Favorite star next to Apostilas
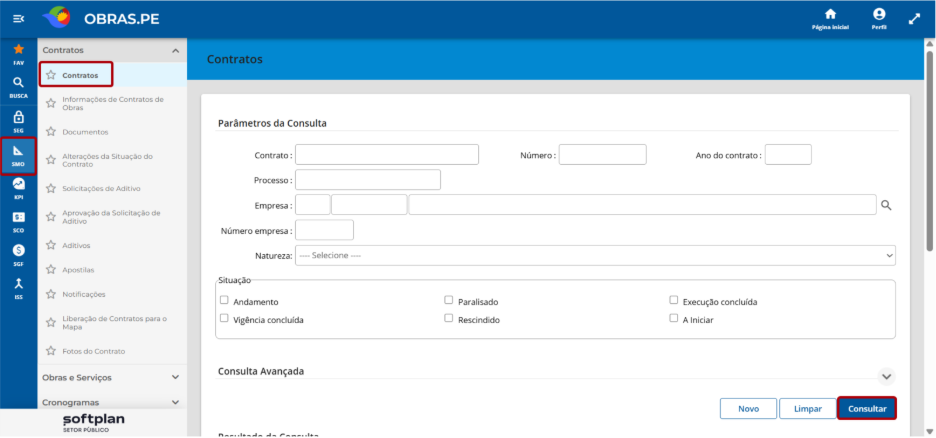936x438 pixels. (51, 270)
